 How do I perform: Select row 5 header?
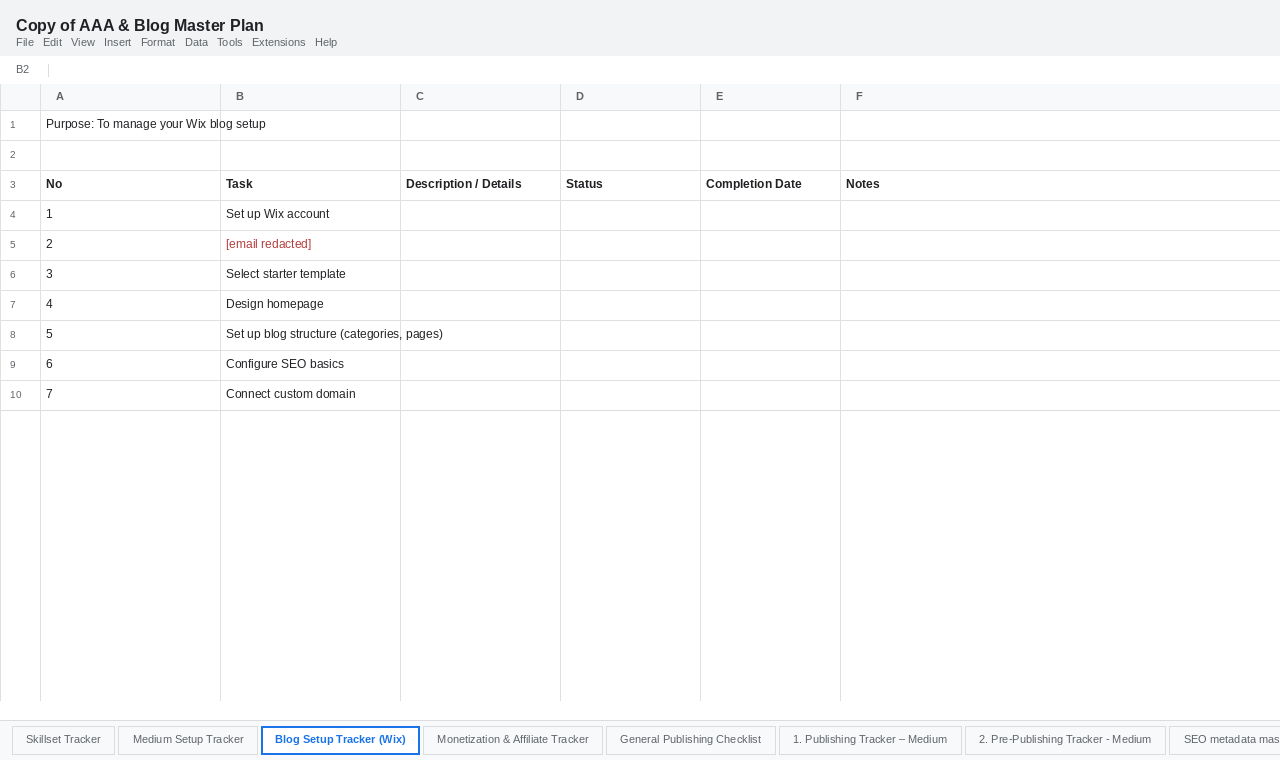[x=20, y=245]
